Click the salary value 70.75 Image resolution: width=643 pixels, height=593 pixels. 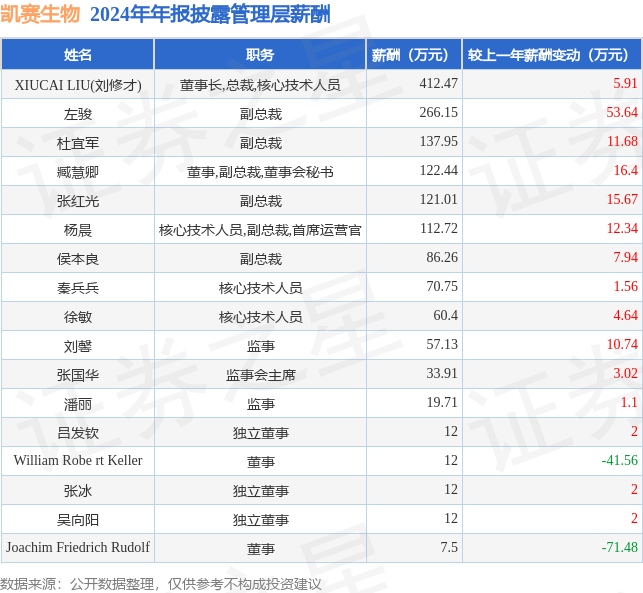click(x=442, y=286)
